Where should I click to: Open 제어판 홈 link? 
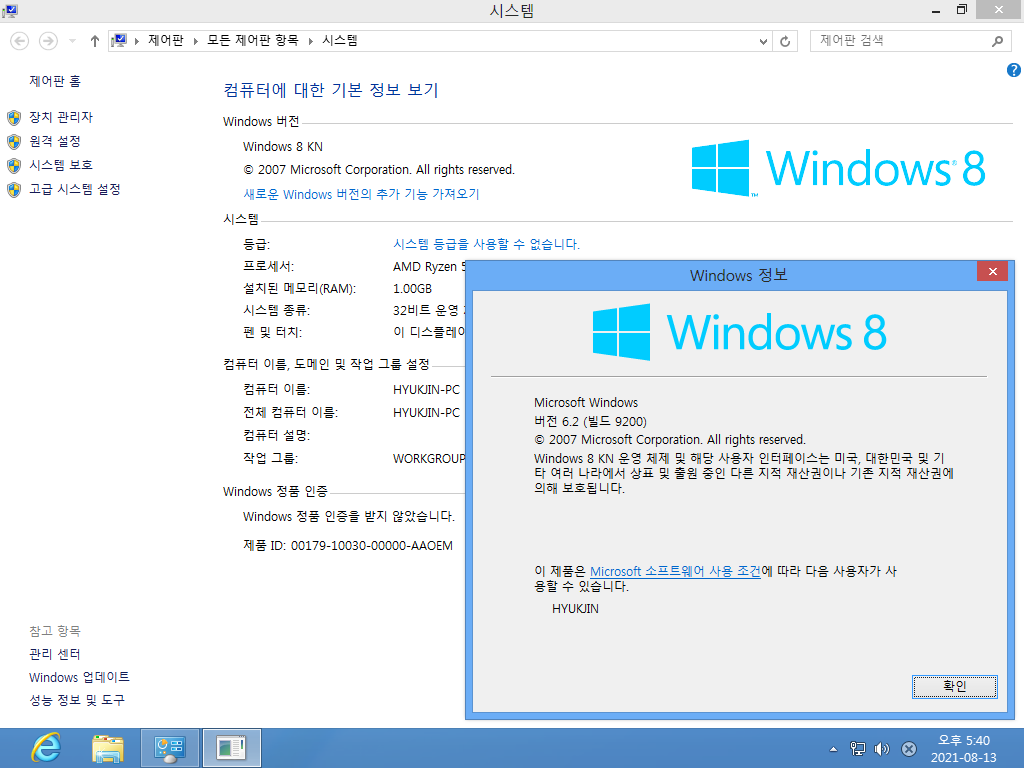(55, 81)
